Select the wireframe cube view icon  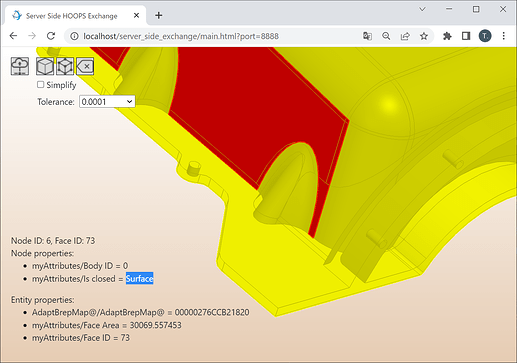(65, 66)
